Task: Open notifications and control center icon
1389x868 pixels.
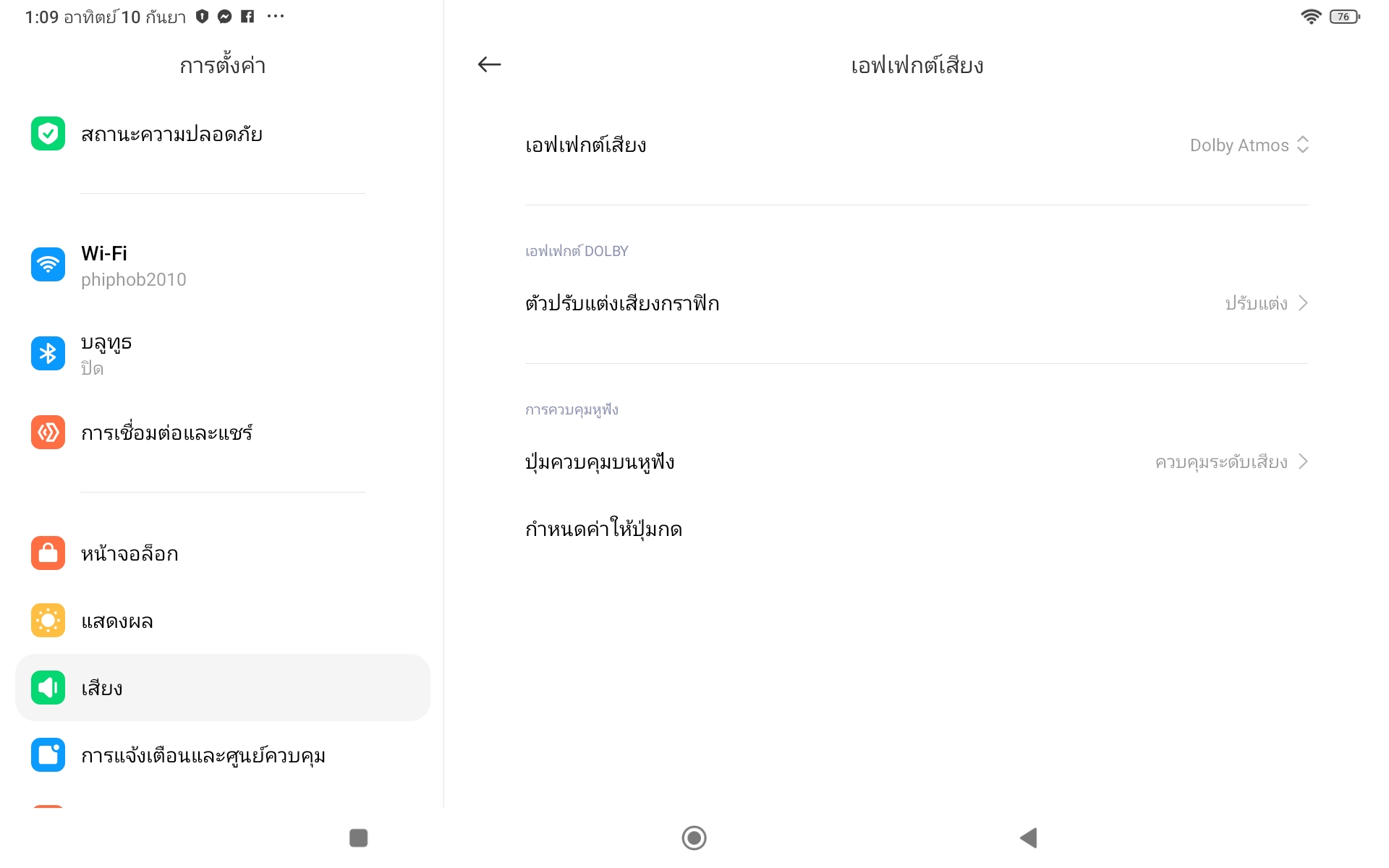Action: (x=48, y=755)
